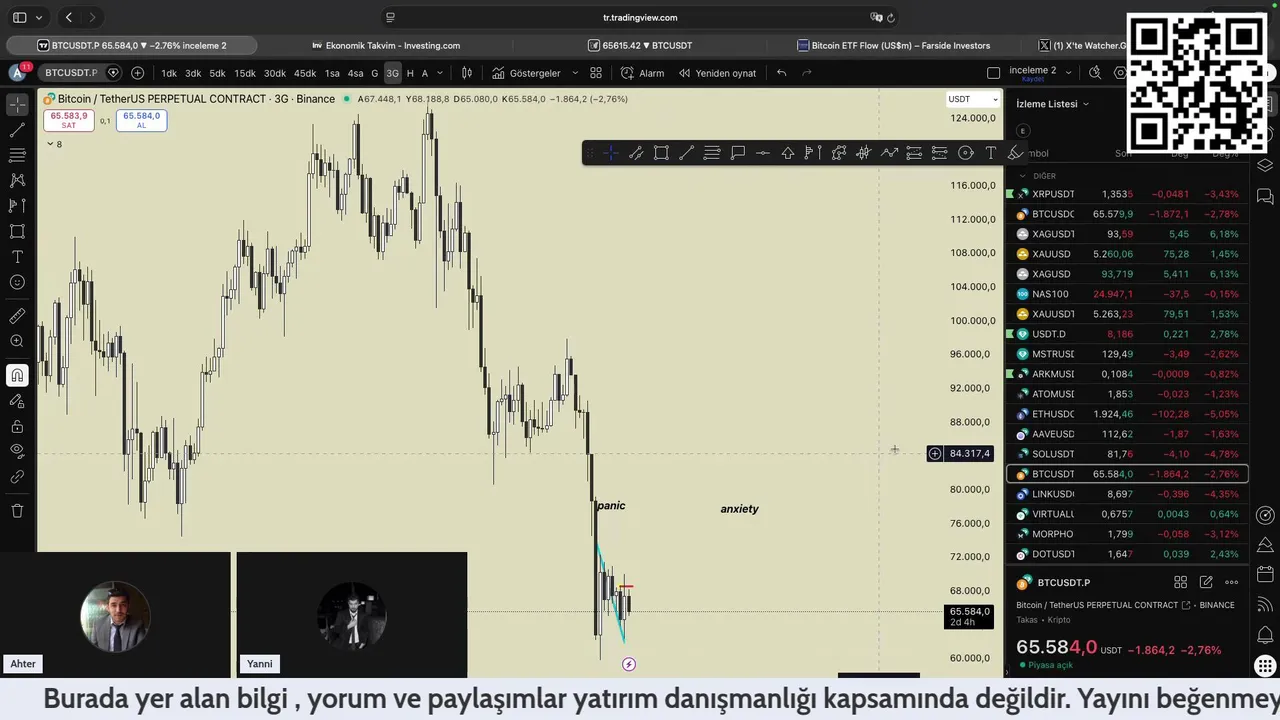This screenshot has height=720, width=1280.
Task: Open user profile avatar with notifications badge
Action: click(x=18, y=73)
